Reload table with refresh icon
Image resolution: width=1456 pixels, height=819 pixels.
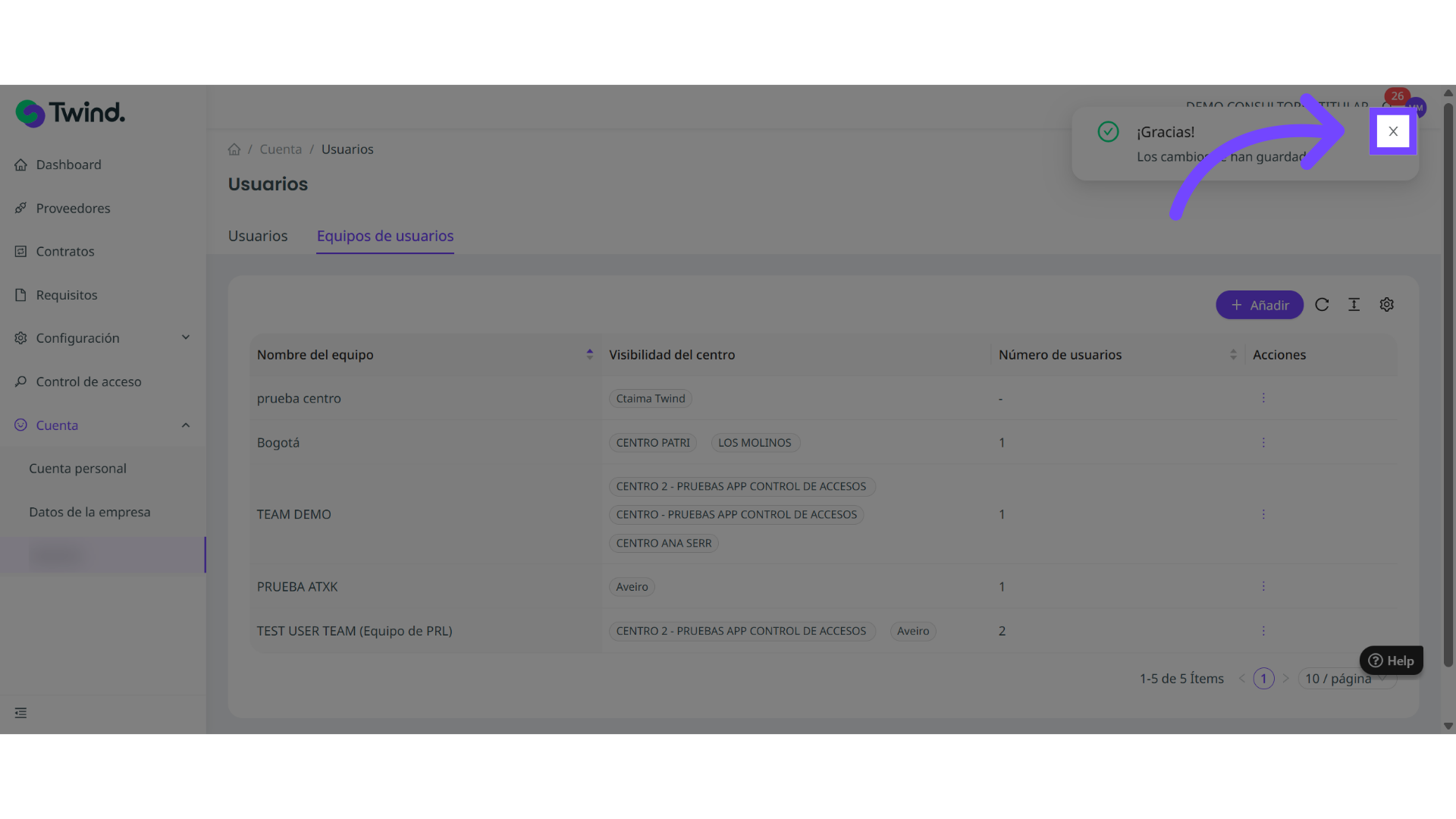tap(1322, 305)
